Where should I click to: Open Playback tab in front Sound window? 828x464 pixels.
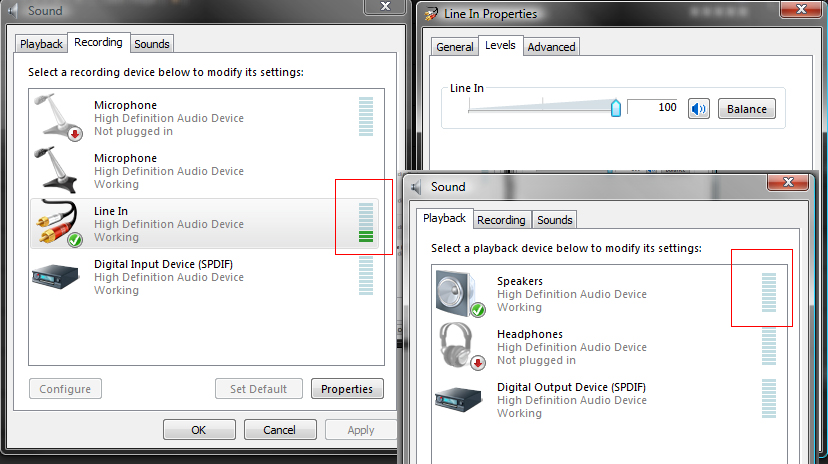click(445, 218)
